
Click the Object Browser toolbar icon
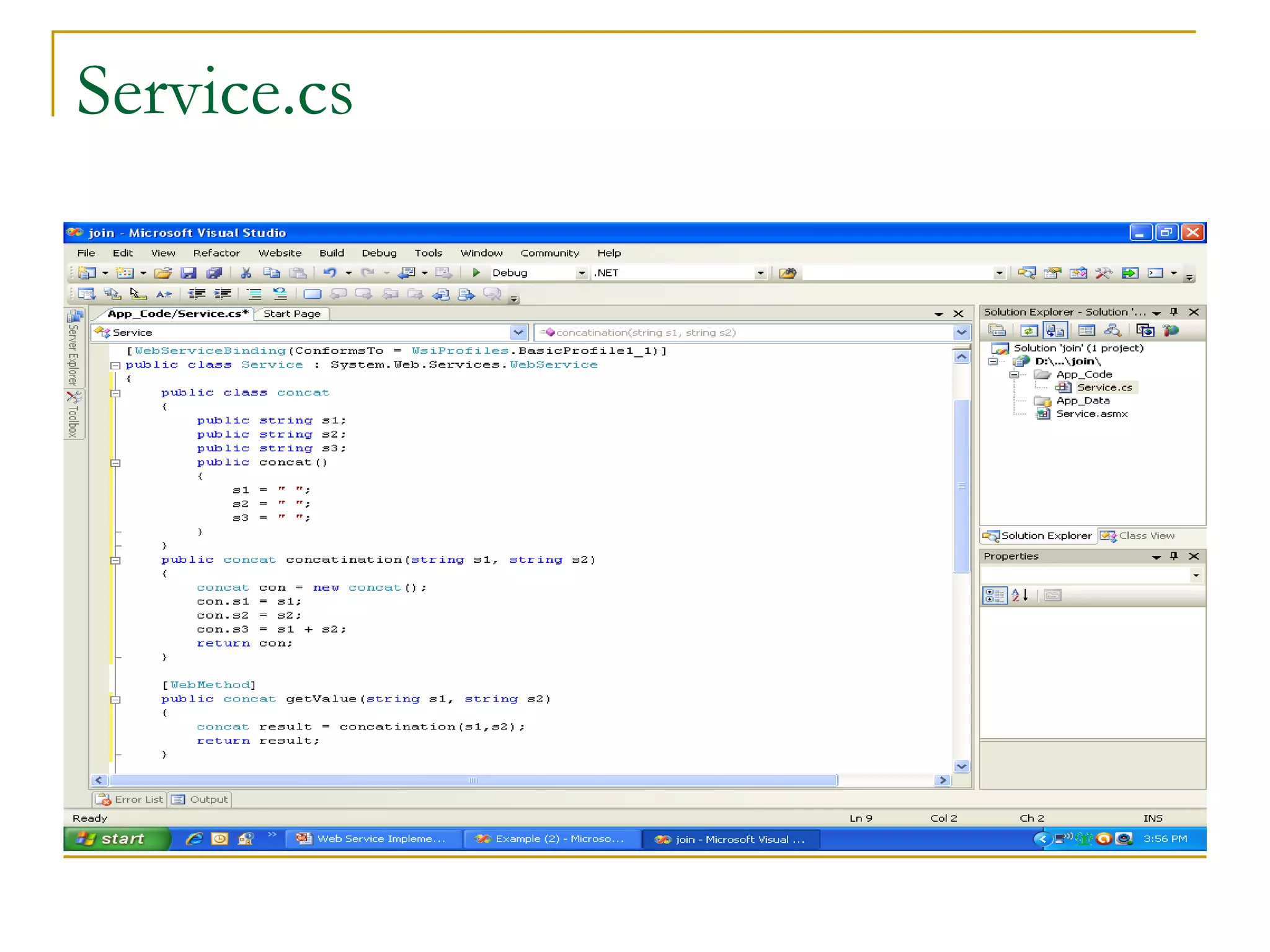[x=1078, y=273]
